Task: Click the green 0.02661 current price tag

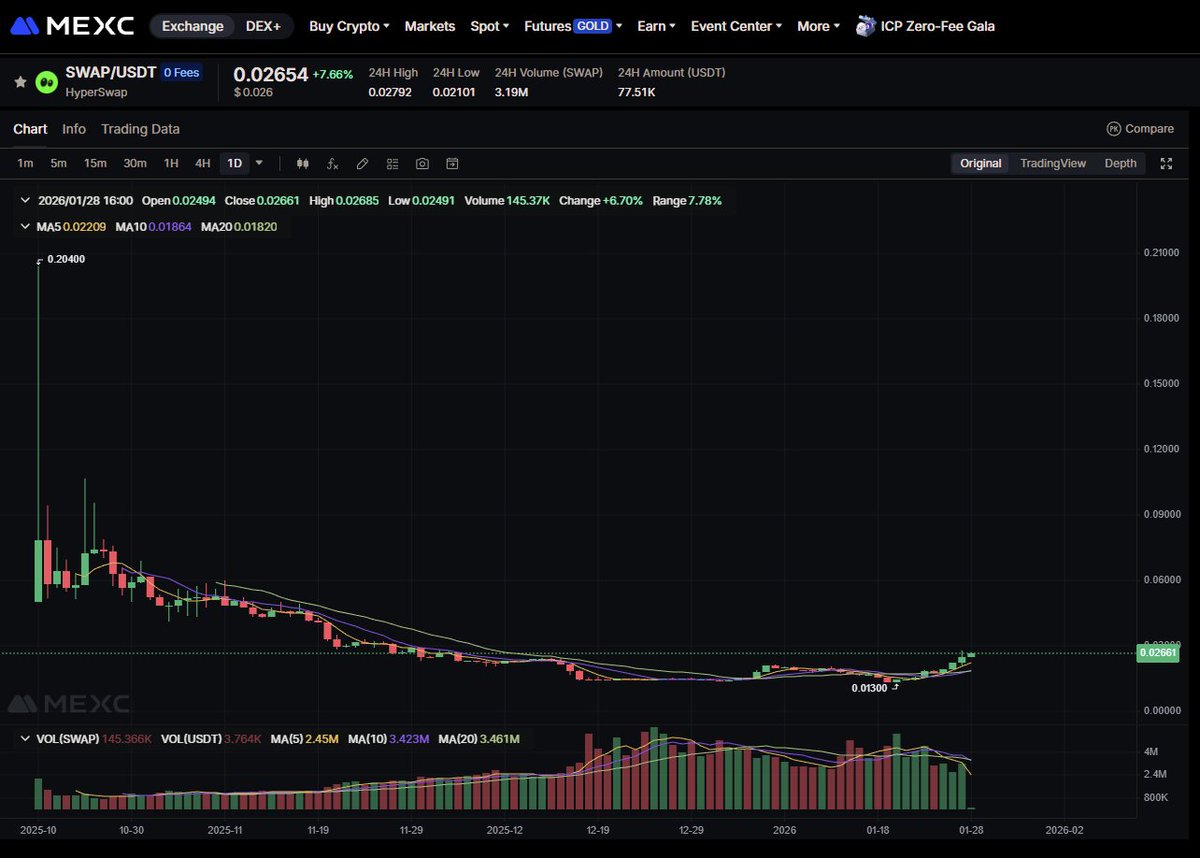Action: pos(1156,653)
